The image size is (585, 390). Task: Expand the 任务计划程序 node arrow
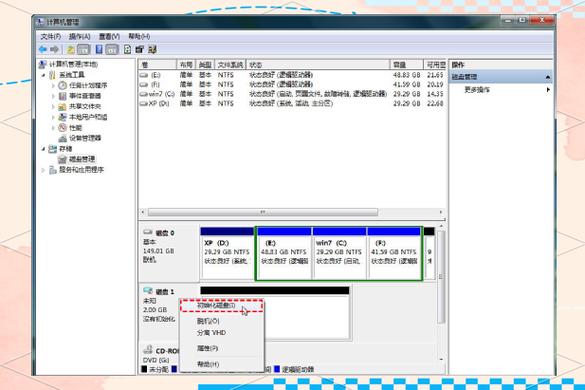coord(53,85)
